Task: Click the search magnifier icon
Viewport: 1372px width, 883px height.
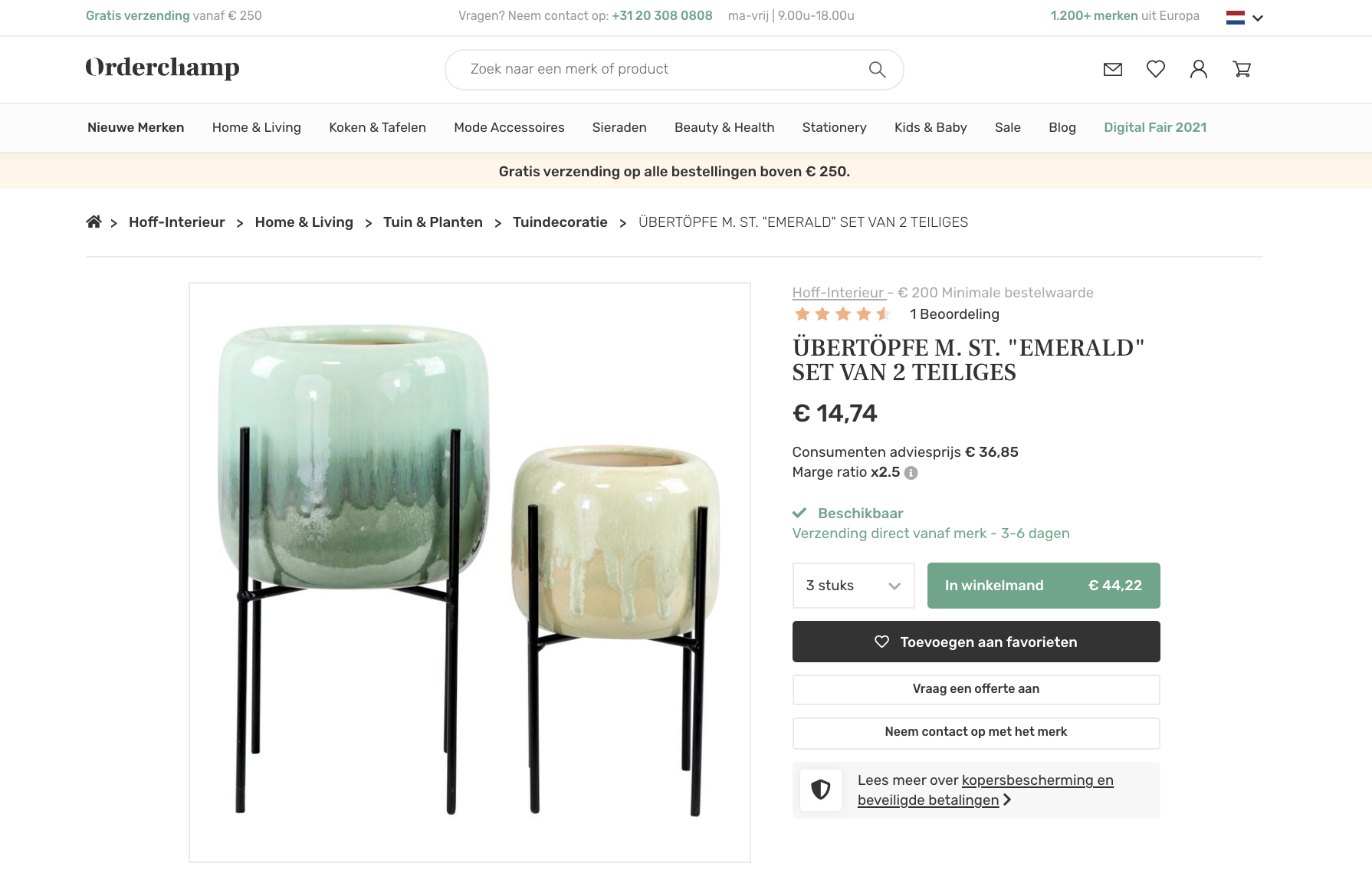Action: pyautogui.click(x=877, y=70)
